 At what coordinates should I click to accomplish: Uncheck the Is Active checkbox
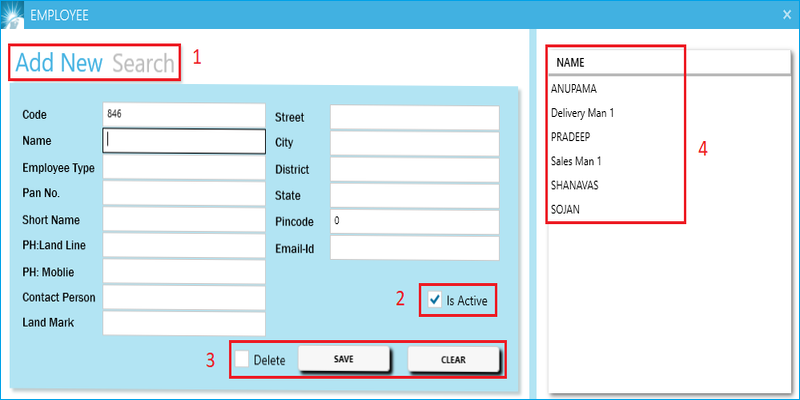pyautogui.click(x=435, y=300)
